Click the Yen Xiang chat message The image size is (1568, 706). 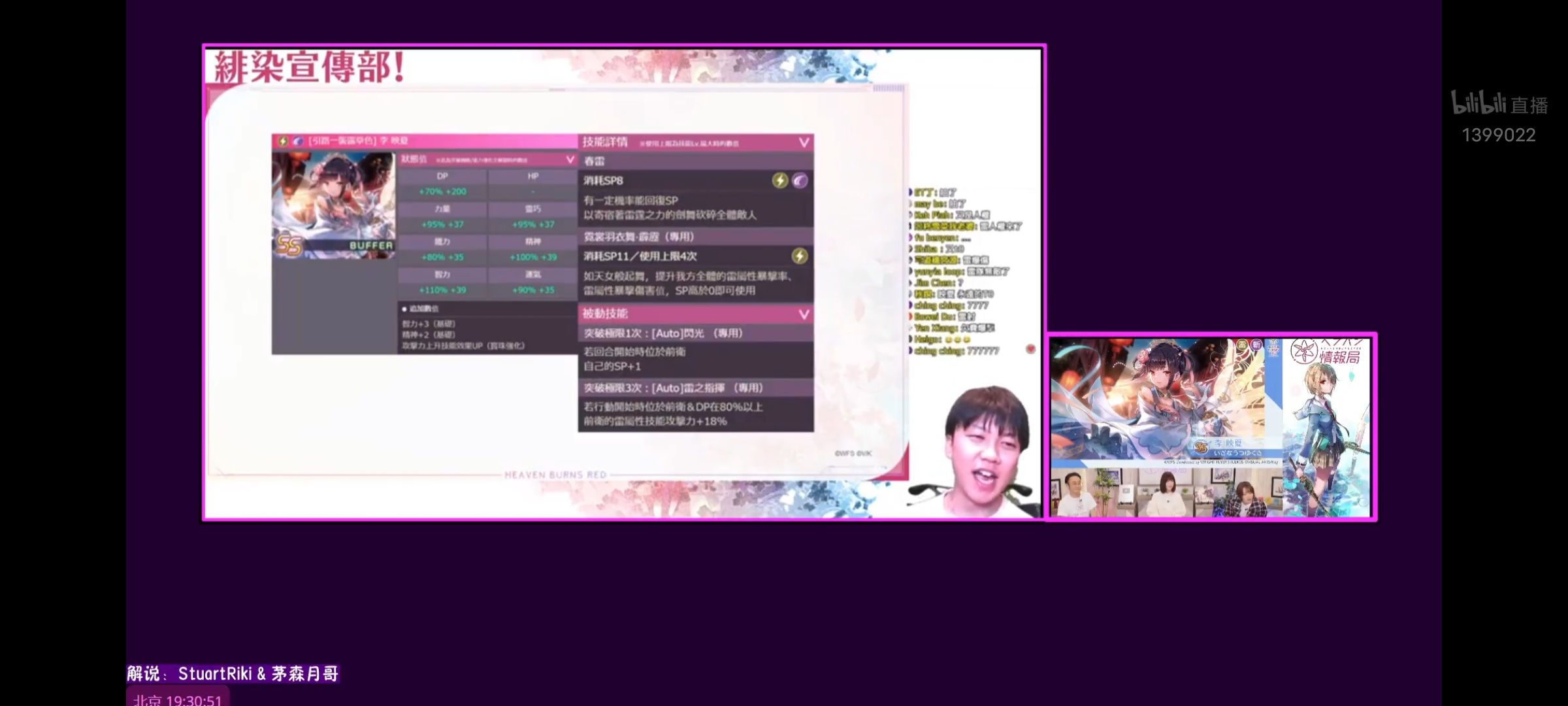[x=953, y=328]
